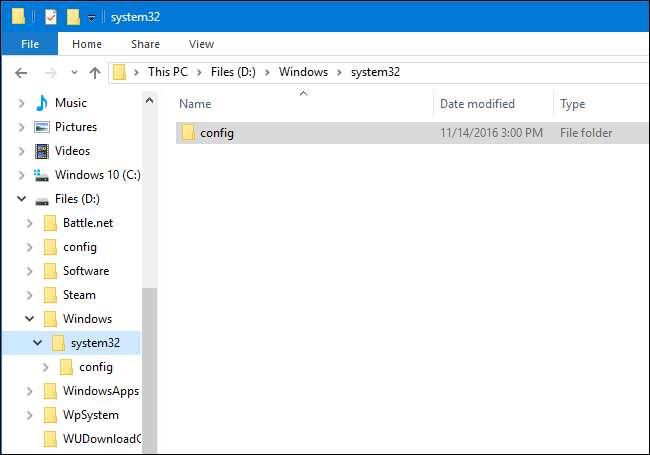Select the config folder in file list

(216, 132)
